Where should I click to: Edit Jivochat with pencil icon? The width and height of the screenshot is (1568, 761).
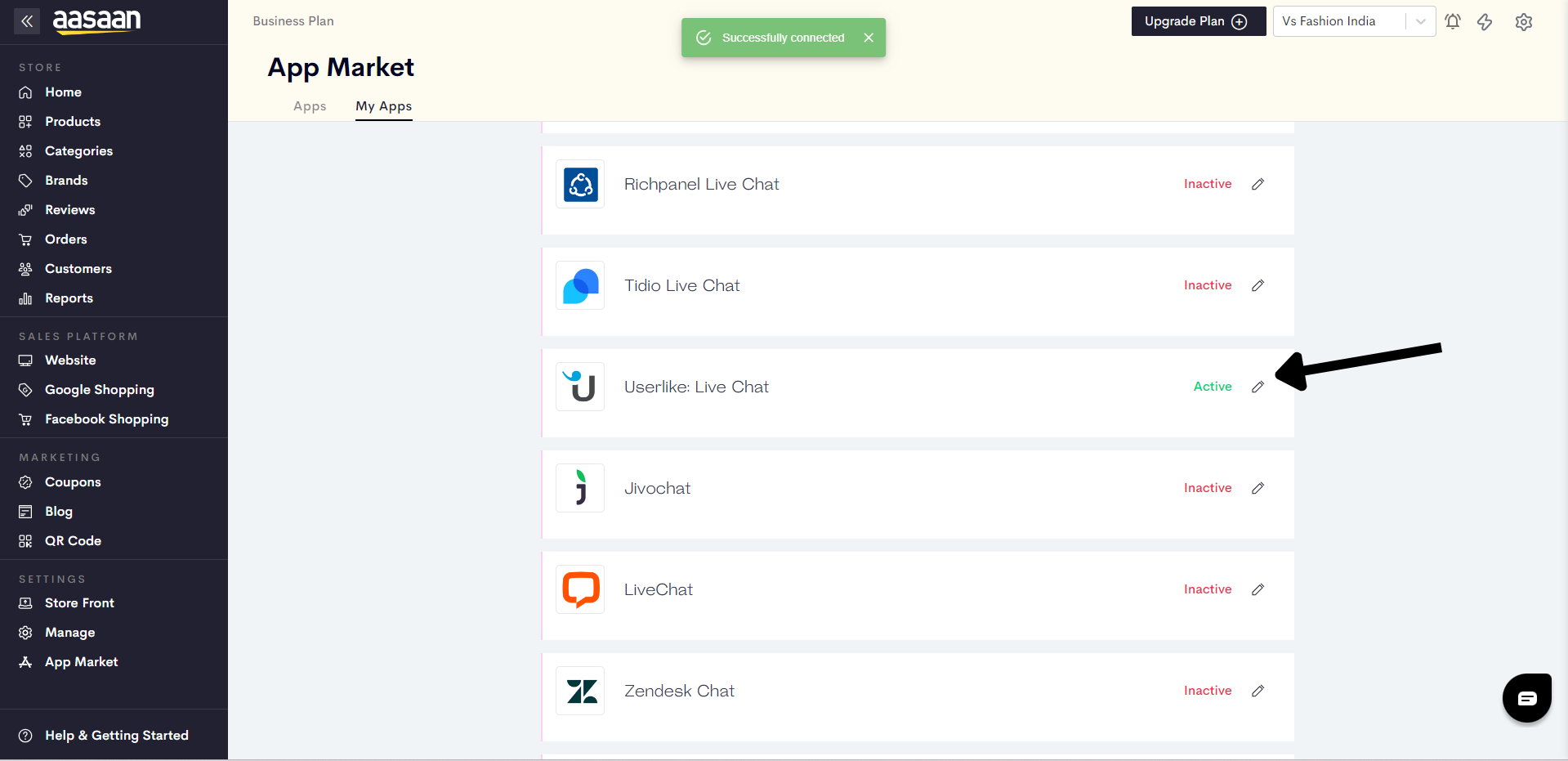coord(1258,488)
